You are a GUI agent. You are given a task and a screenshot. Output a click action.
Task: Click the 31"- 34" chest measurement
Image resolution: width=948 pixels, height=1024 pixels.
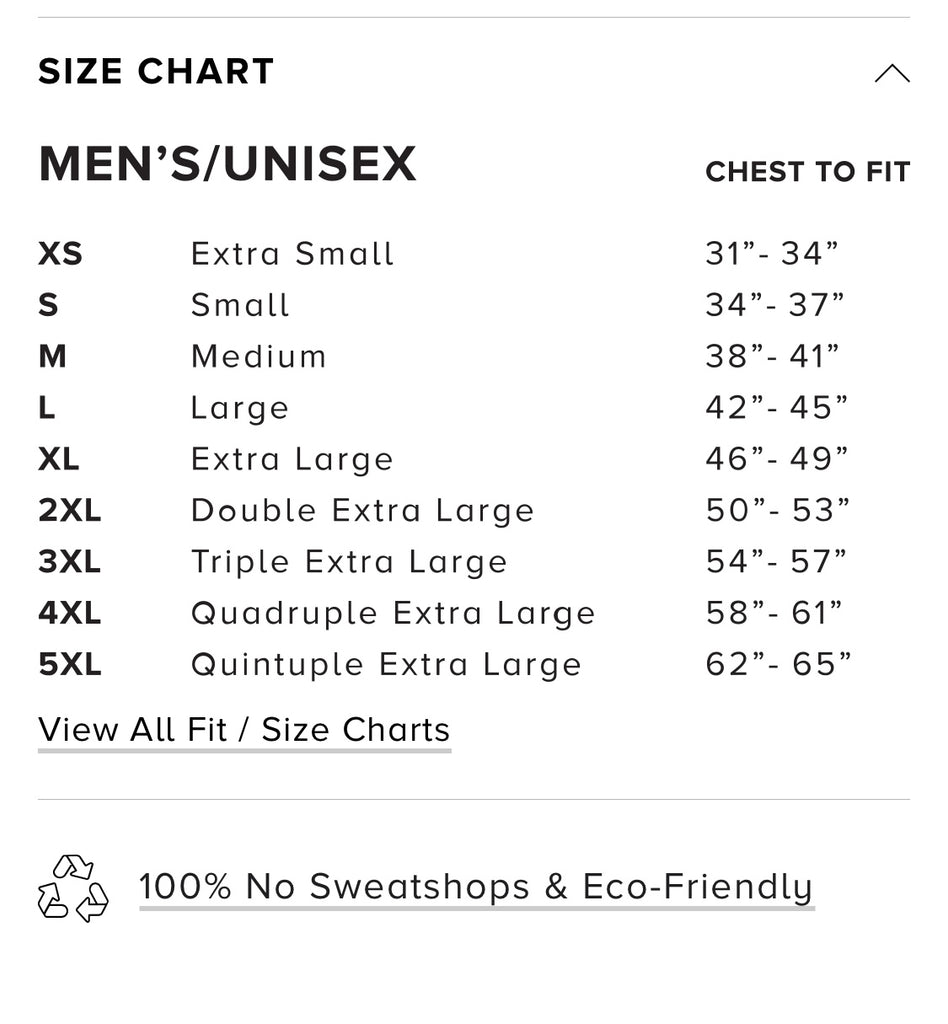pyautogui.click(x=772, y=254)
